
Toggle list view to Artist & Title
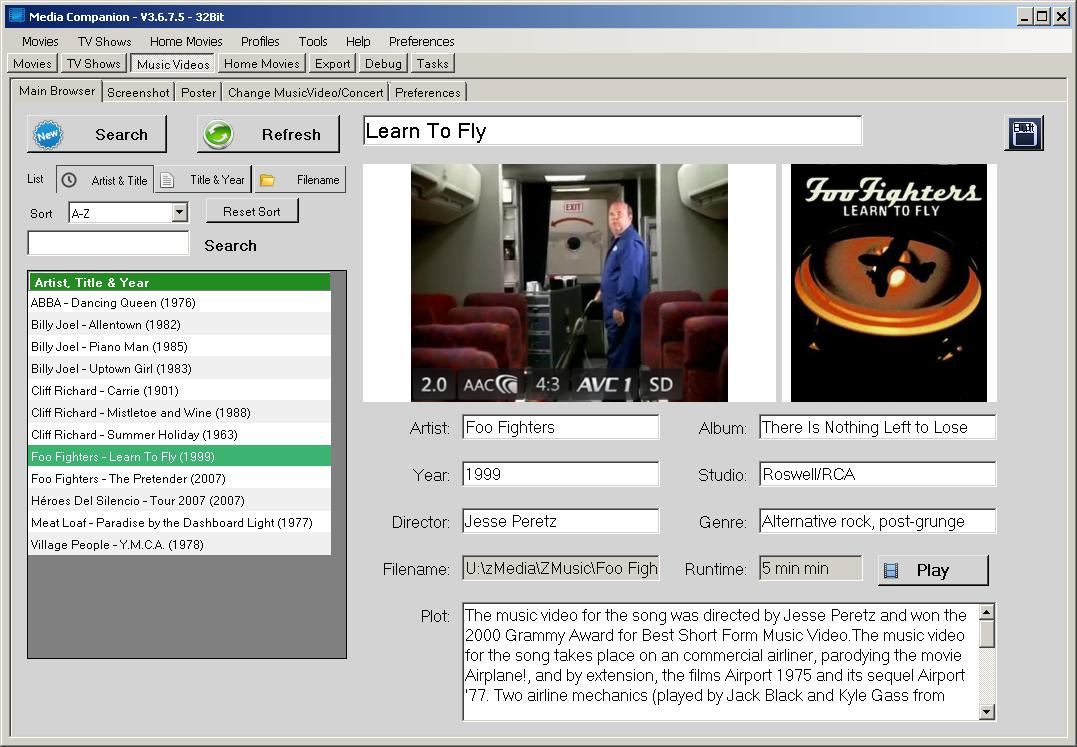click(118, 180)
